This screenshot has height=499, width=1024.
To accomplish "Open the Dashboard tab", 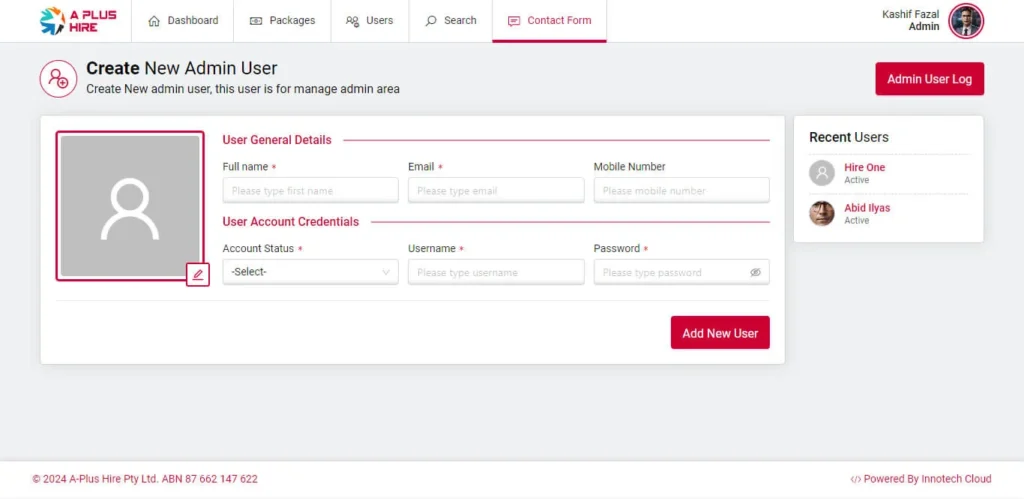I will pos(183,21).
